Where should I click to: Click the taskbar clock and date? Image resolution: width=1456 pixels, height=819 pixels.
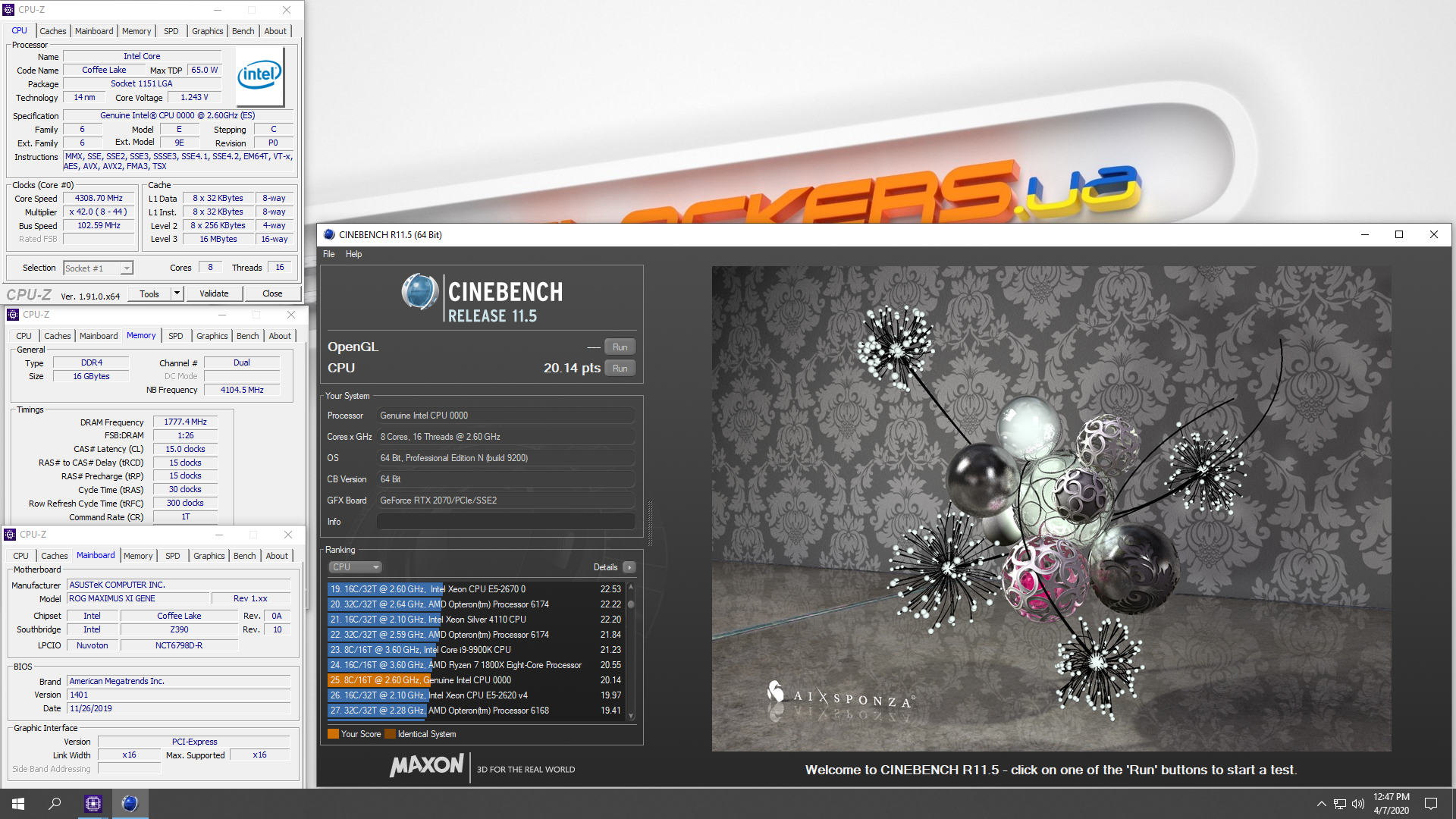[x=1391, y=804]
